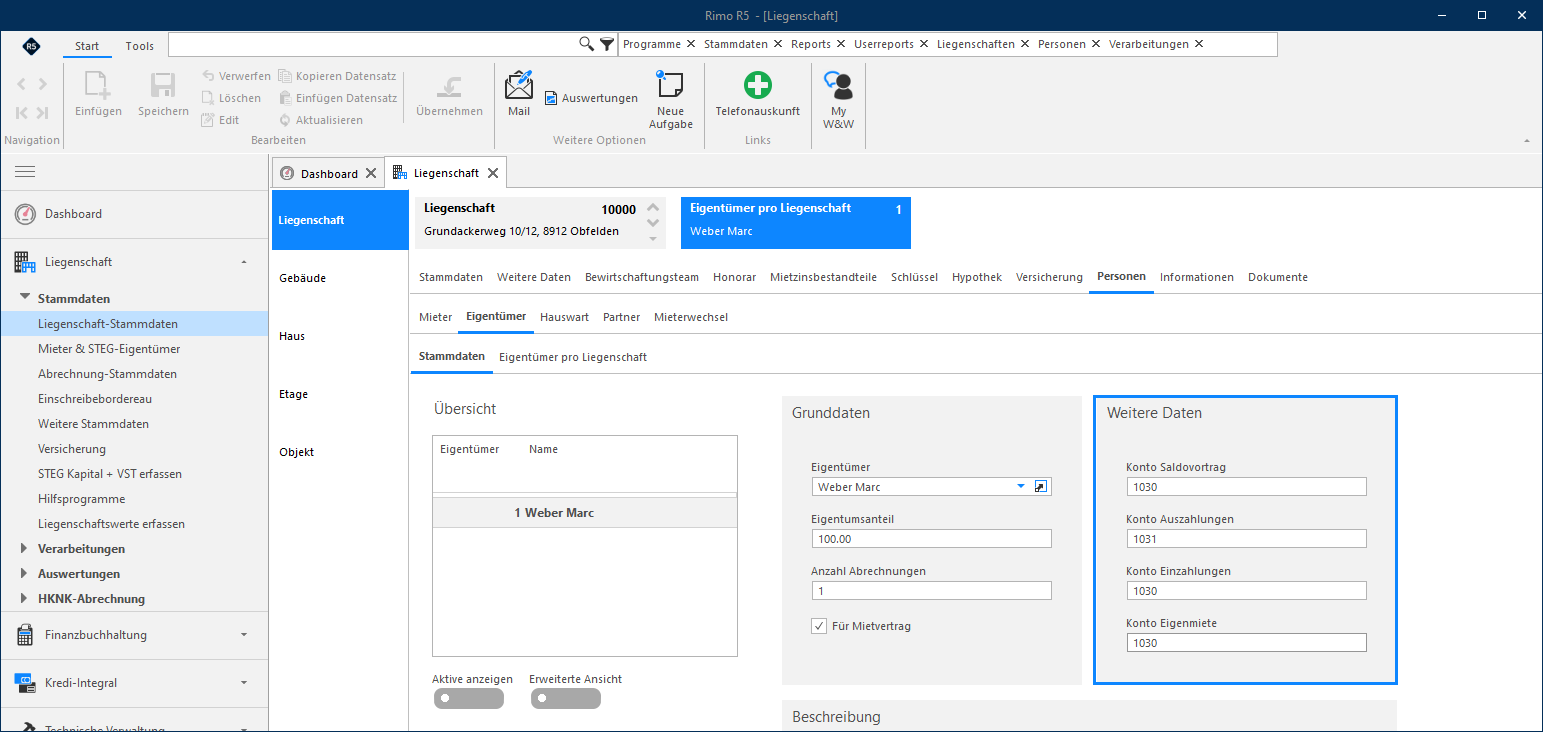
Task: Click the search magnifier icon
Action: 587,44
